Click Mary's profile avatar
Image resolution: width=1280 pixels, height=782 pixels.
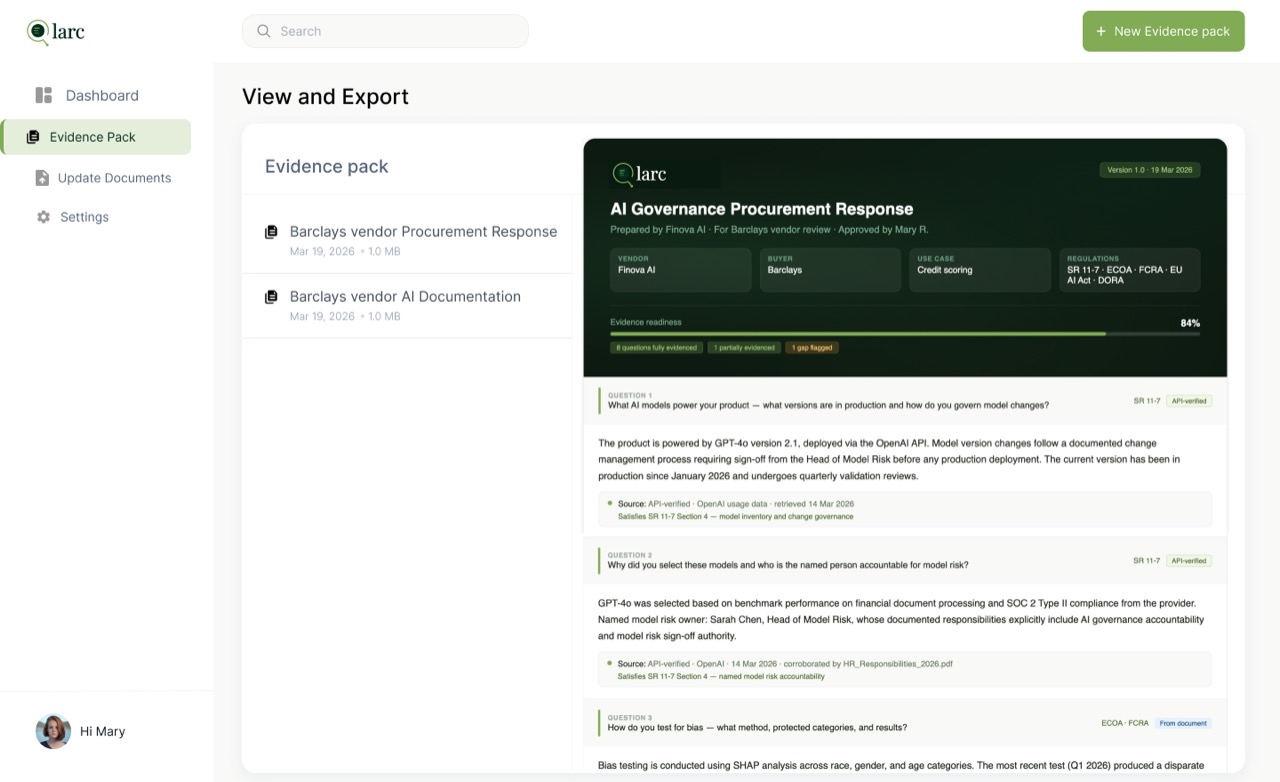coord(53,731)
